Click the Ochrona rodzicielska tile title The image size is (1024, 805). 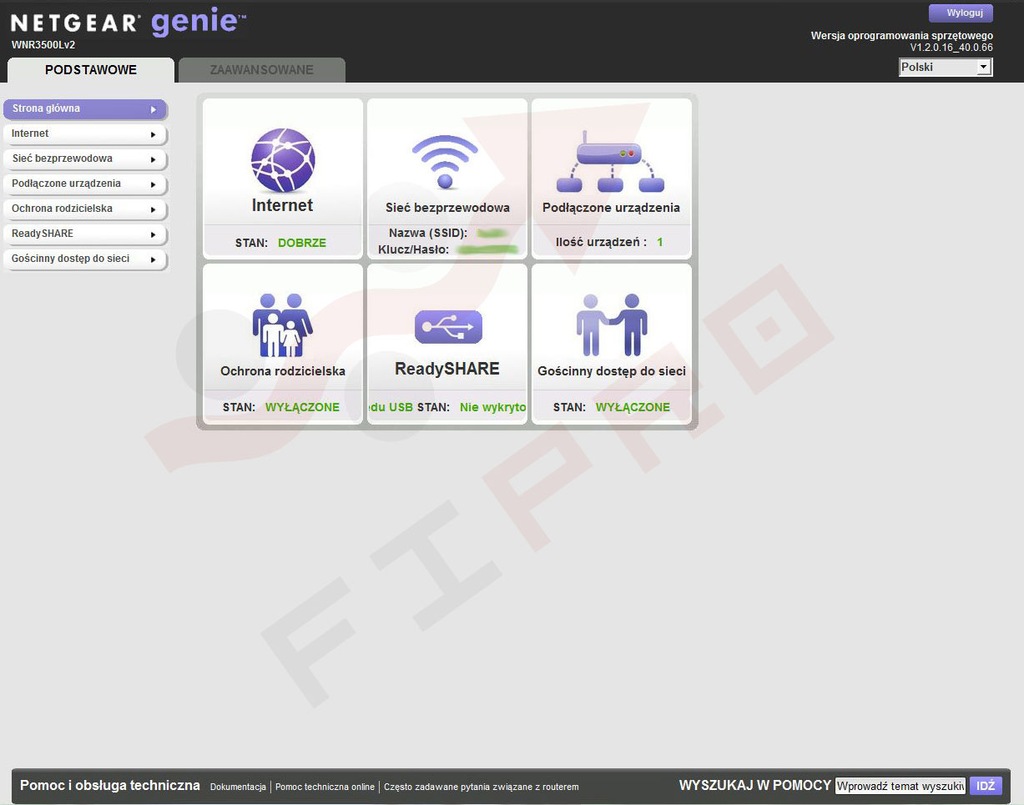(x=283, y=371)
